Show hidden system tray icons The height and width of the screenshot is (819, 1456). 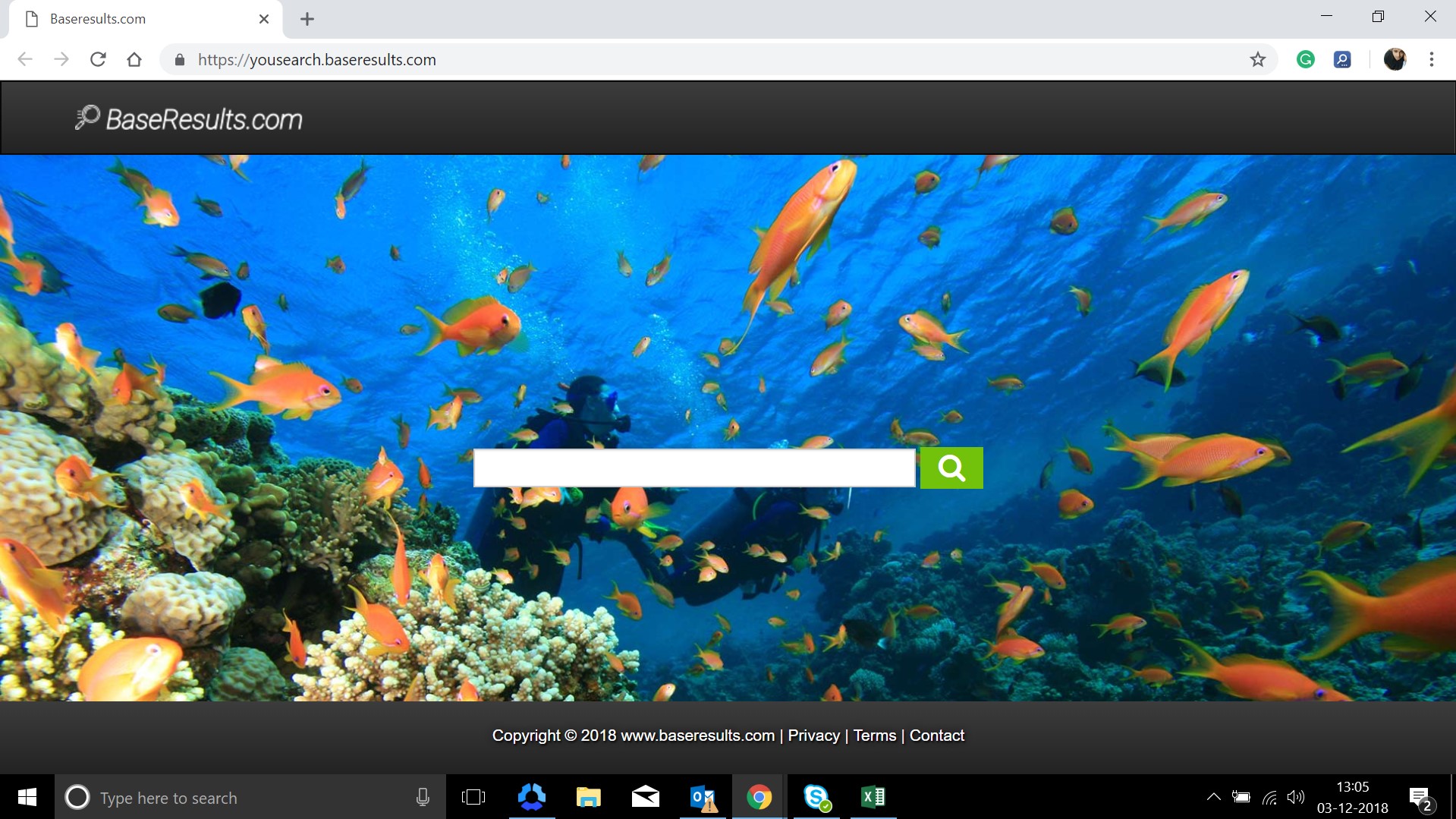(x=1213, y=797)
